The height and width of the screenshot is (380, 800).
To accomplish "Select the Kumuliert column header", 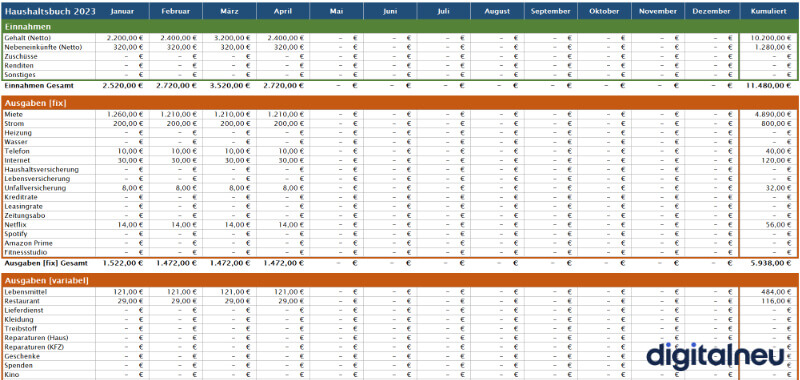I will (x=768, y=11).
